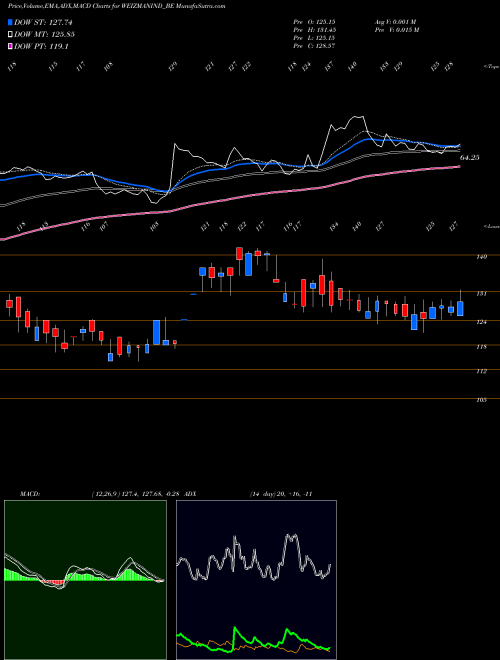
Task: Click the '<-Lows' label at right edge
Action: click(x=492, y=226)
